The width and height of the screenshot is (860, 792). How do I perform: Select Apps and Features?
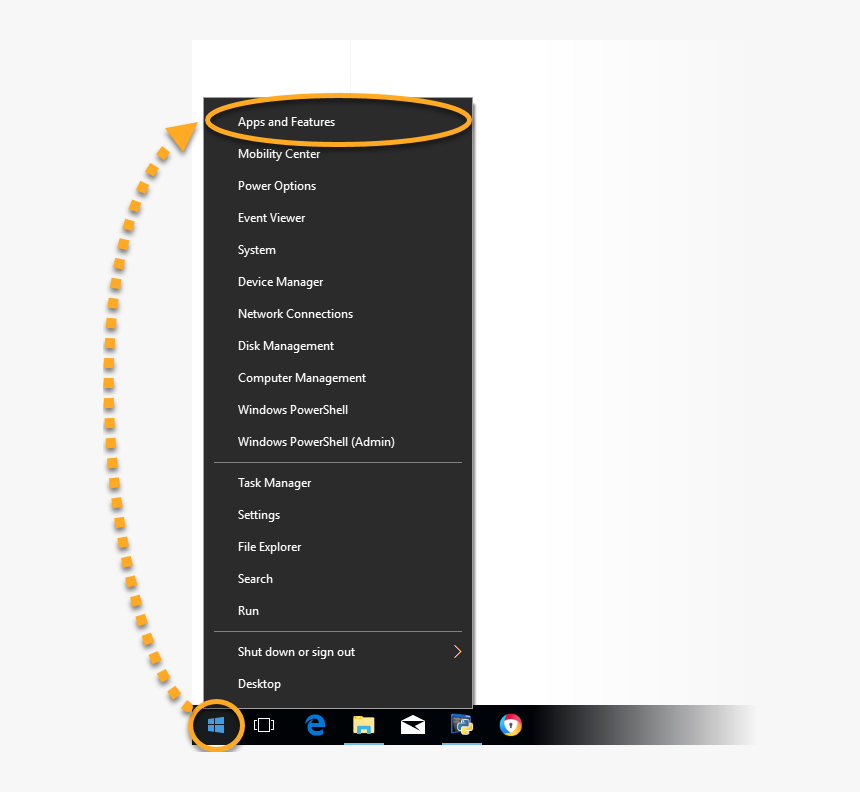286,121
